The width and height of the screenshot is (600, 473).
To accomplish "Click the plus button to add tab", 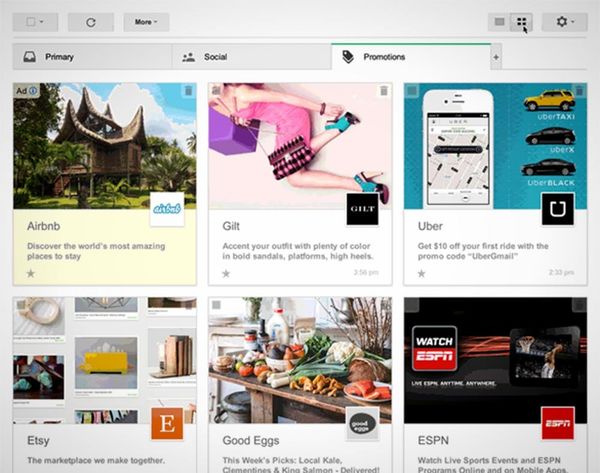I will point(495,57).
